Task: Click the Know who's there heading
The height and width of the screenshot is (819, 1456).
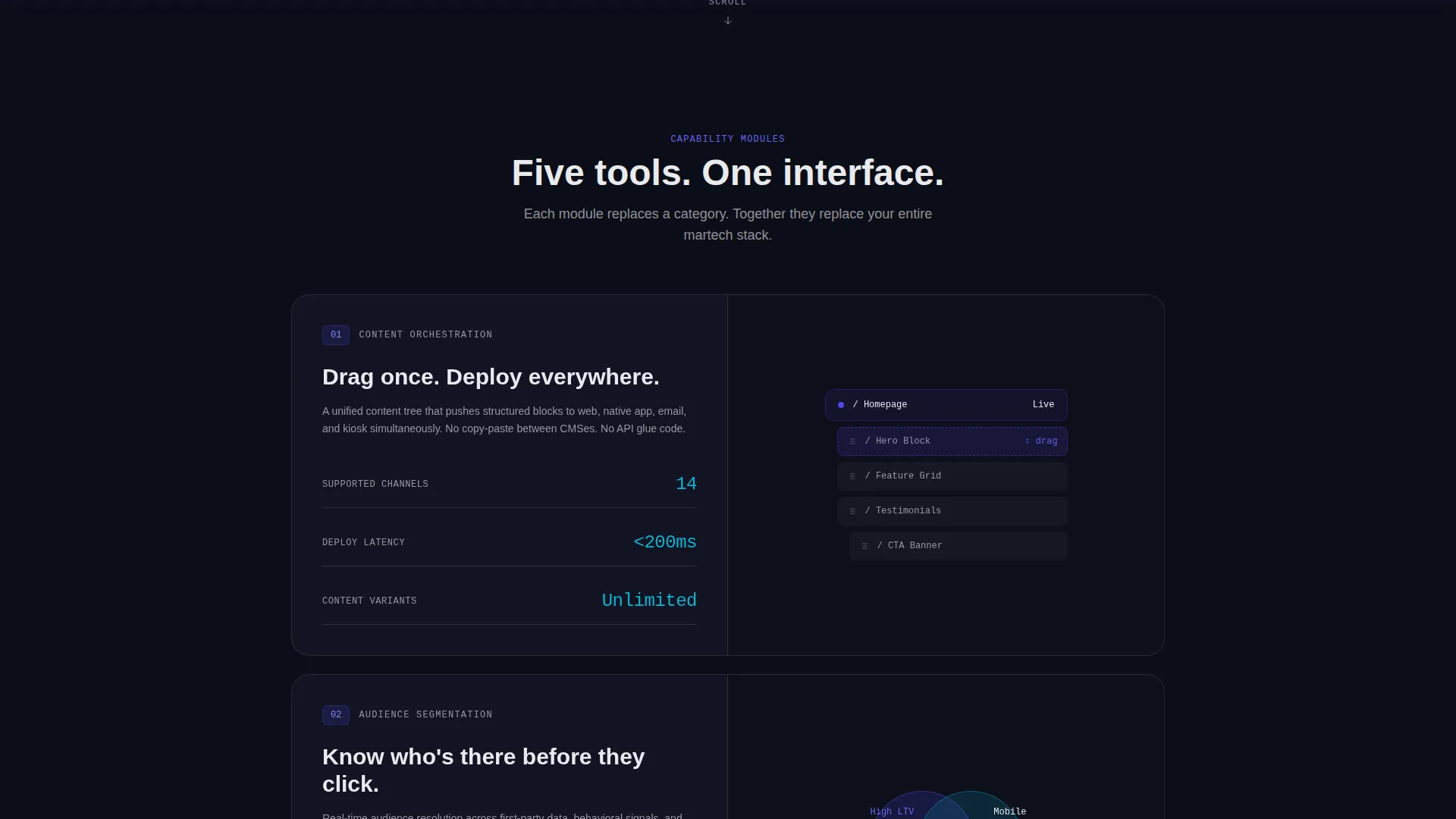Action: pos(483,770)
